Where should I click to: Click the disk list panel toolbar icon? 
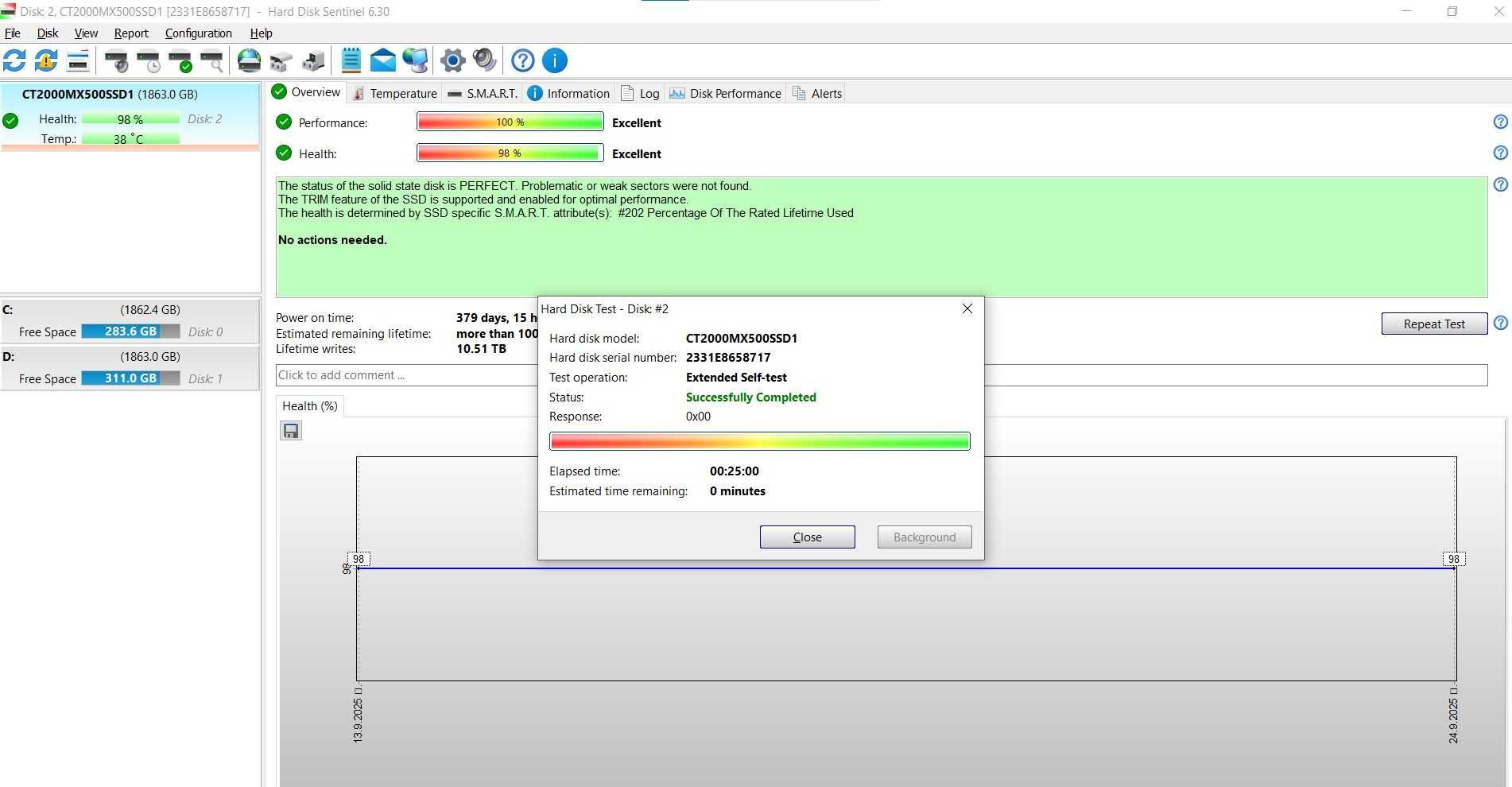tap(78, 60)
